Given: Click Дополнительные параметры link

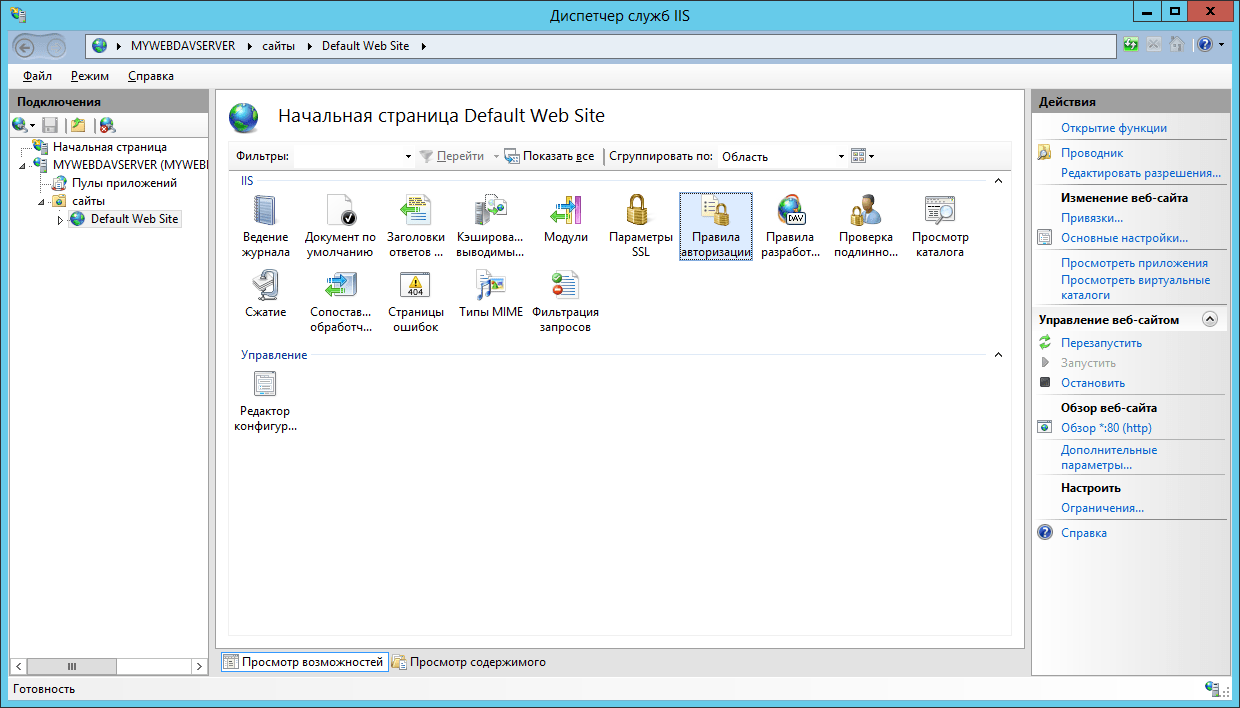Looking at the screenshot, I should tap(1109, 458).
